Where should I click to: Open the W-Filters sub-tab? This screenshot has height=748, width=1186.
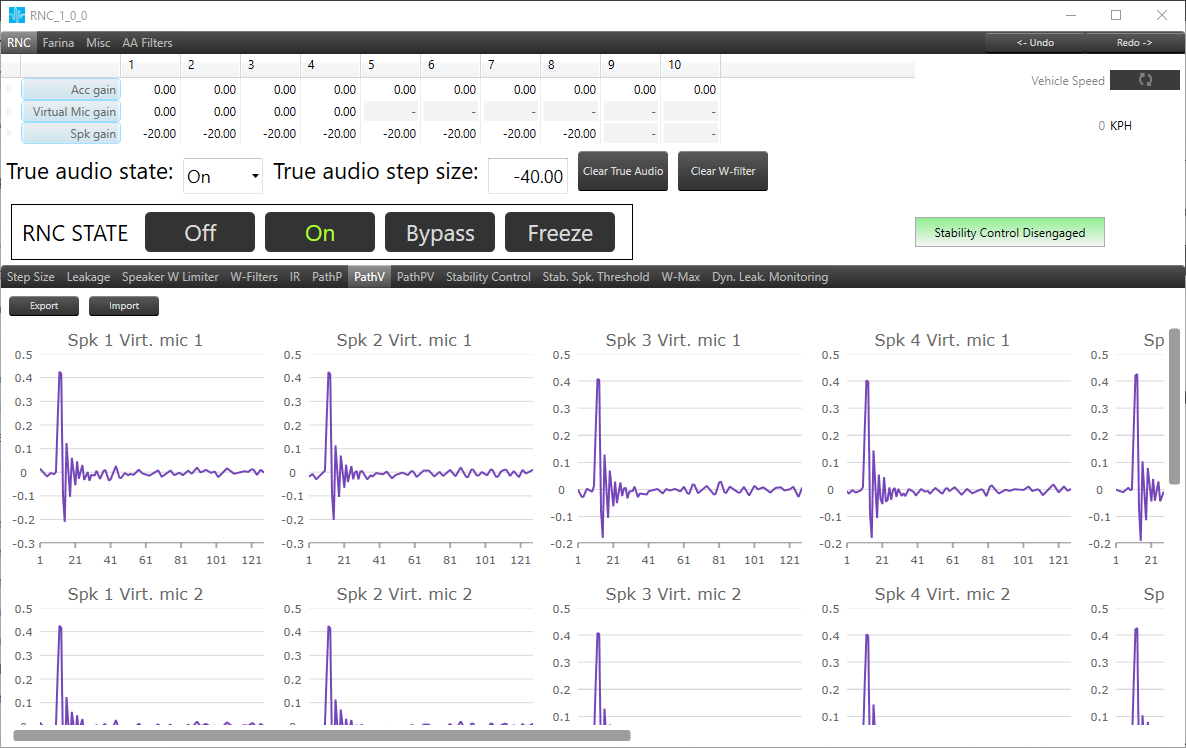coord(254,277)
